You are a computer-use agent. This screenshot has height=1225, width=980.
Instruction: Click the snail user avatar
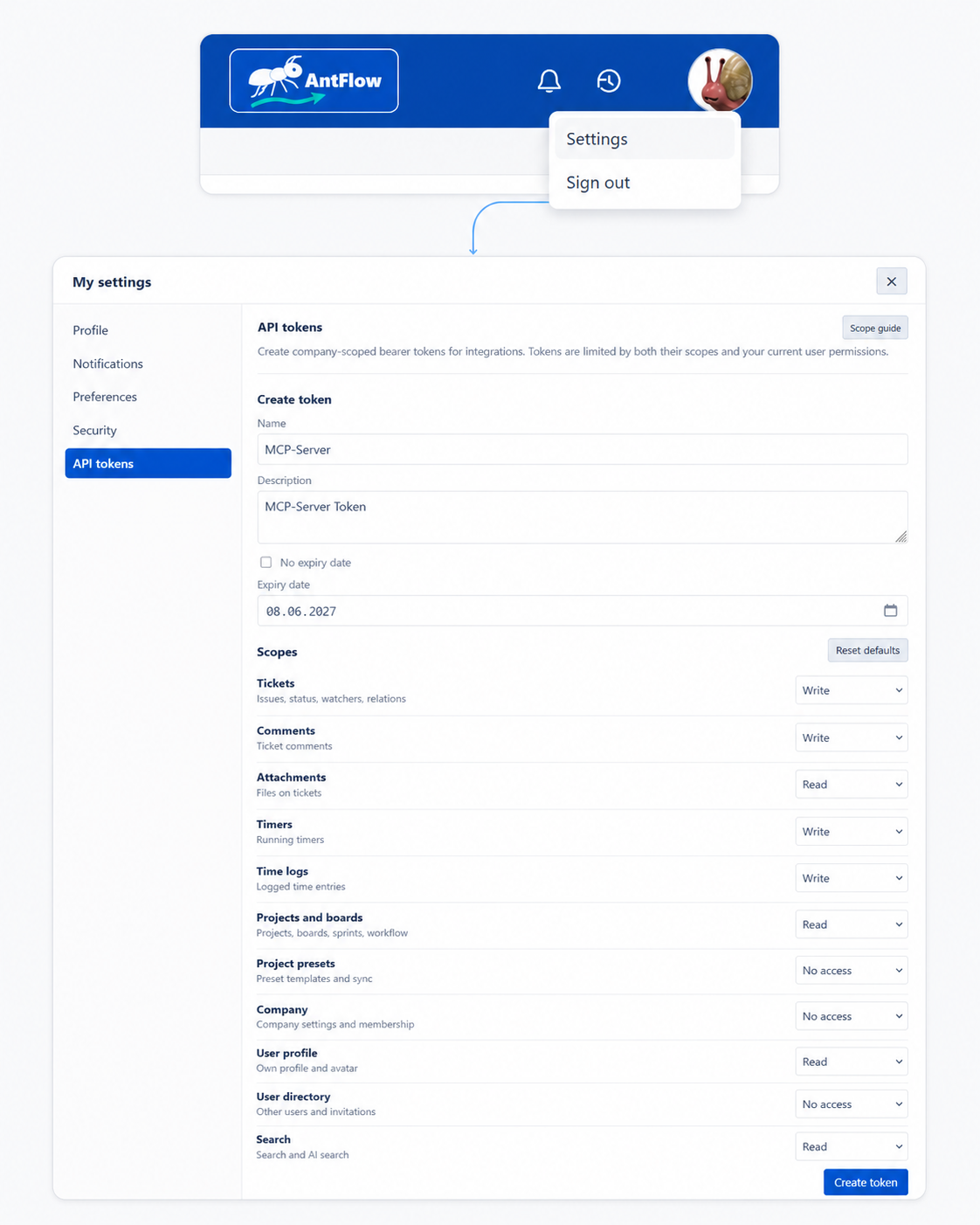click(721, 80)
